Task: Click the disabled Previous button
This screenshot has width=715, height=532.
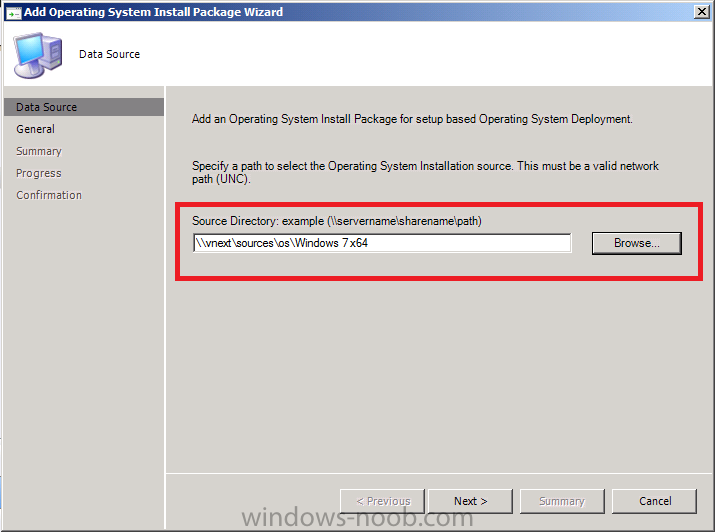Action: coord(382,501)
